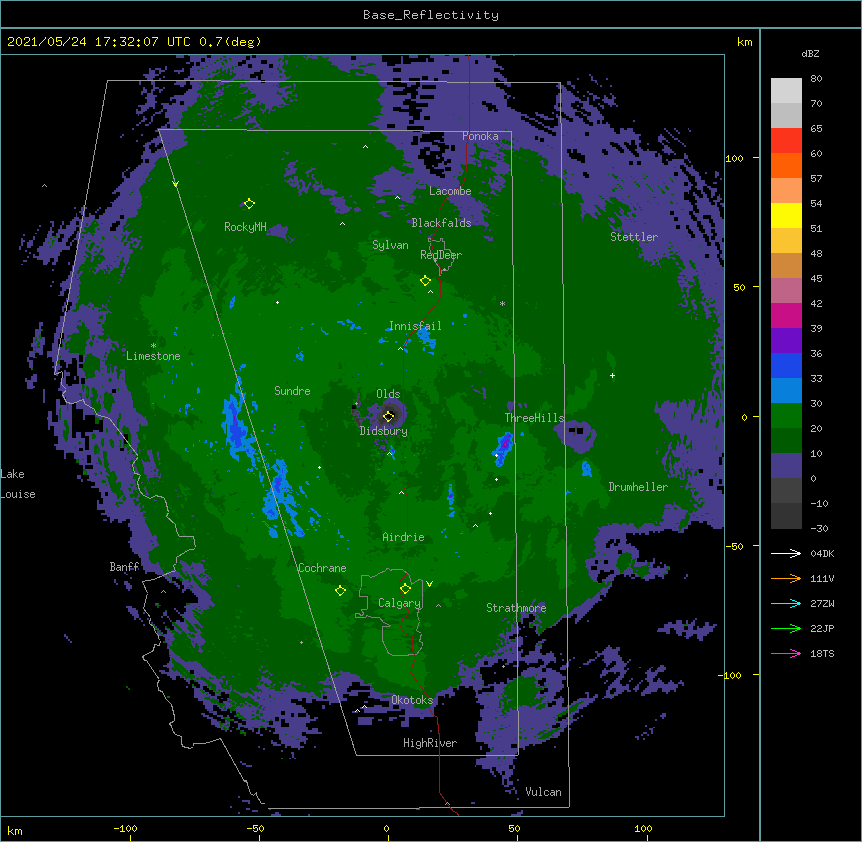
Task: Click the HighRiver town label
Action: 430,743
